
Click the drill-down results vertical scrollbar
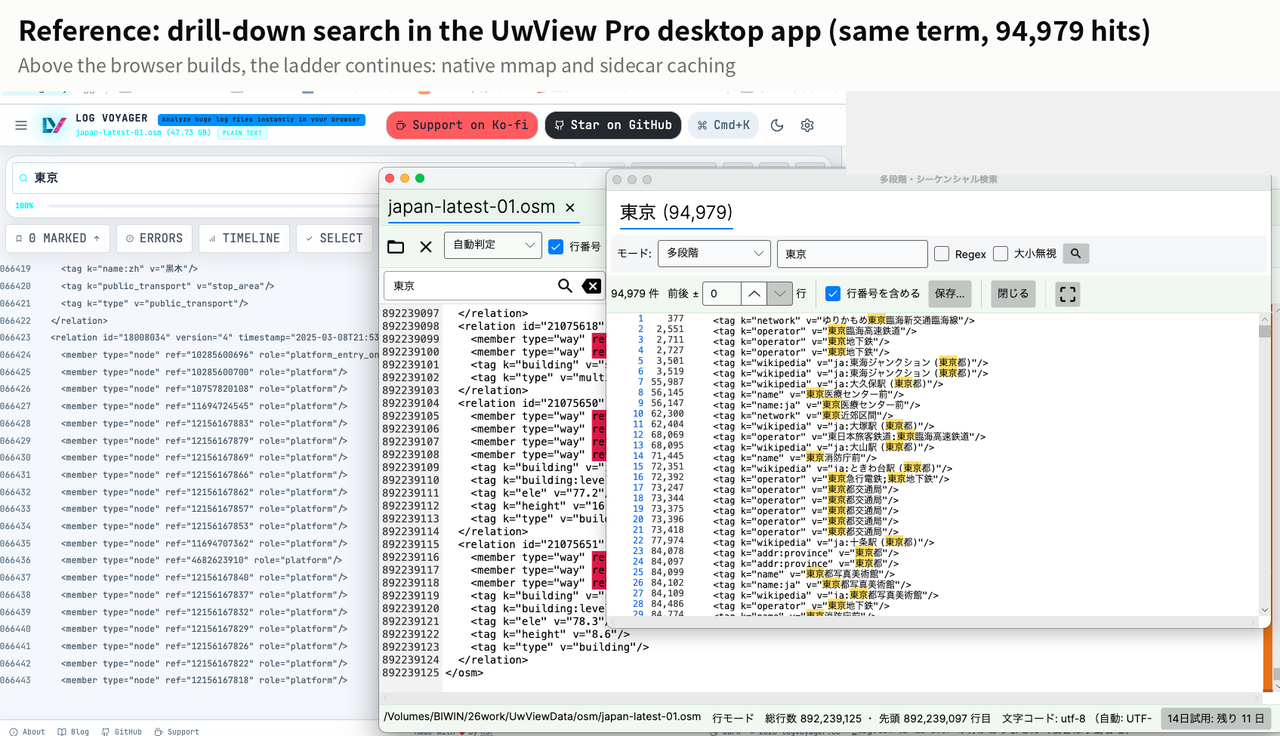click(x=1265, y=465)
